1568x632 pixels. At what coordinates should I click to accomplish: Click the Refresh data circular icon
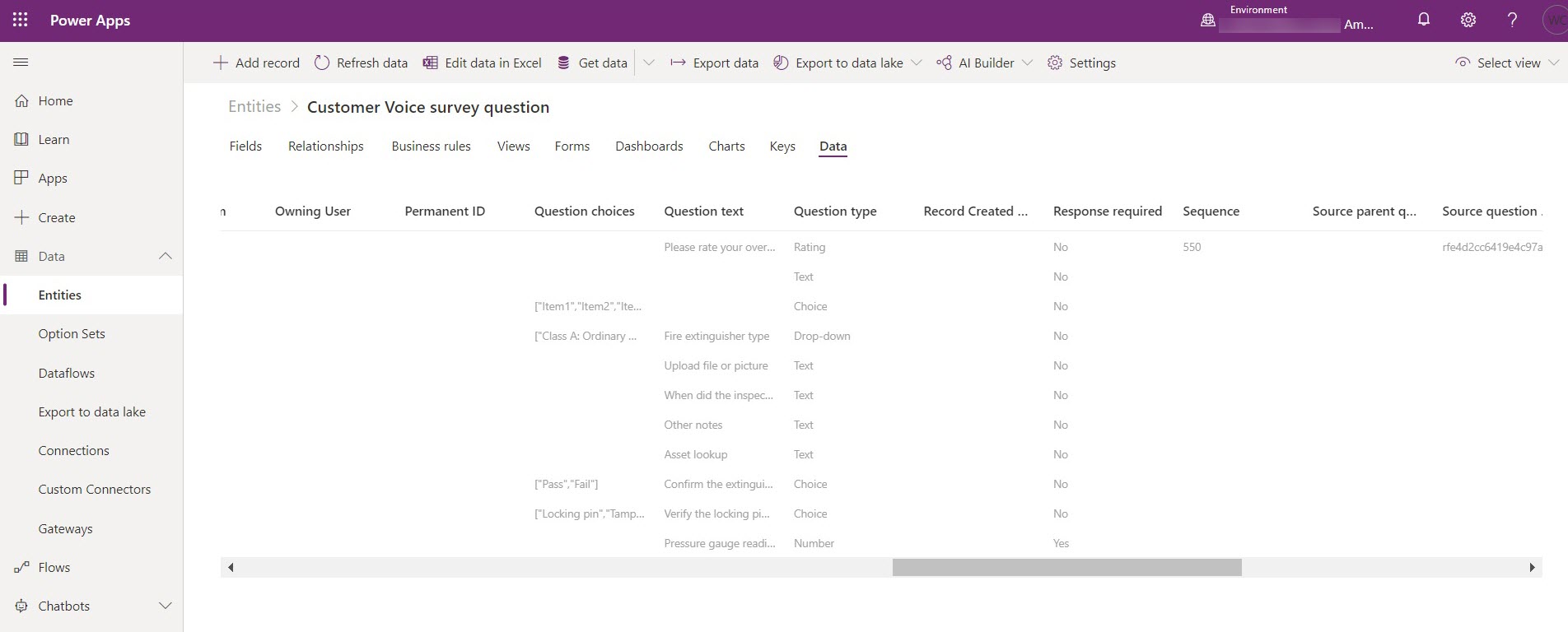tap(322, 63)
